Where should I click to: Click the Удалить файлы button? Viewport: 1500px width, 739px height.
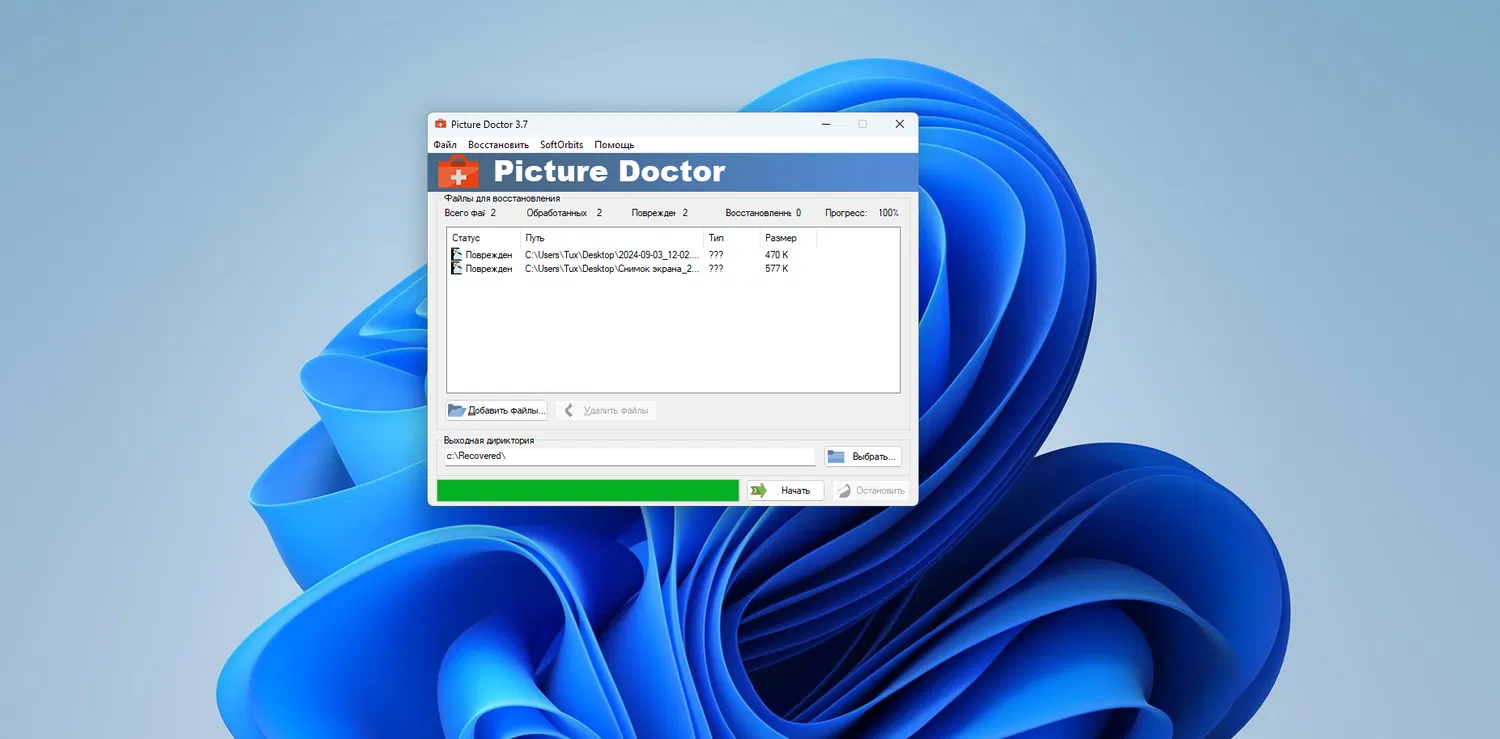pos(606,410)
